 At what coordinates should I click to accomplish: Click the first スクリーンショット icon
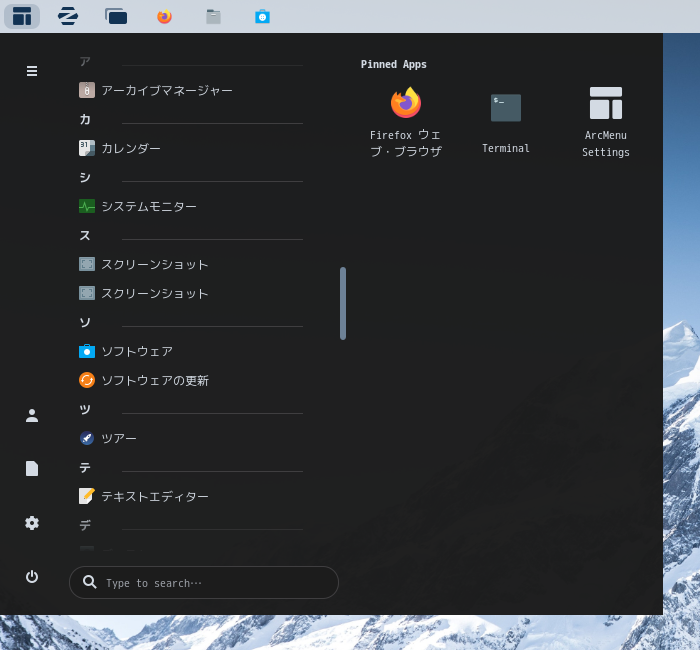(x=87, y=264)
